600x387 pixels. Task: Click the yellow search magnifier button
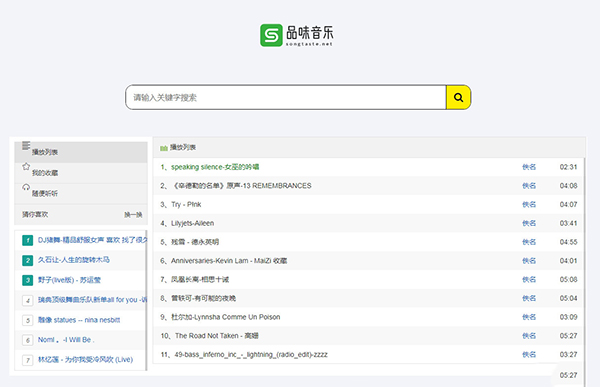coord(458,97)
